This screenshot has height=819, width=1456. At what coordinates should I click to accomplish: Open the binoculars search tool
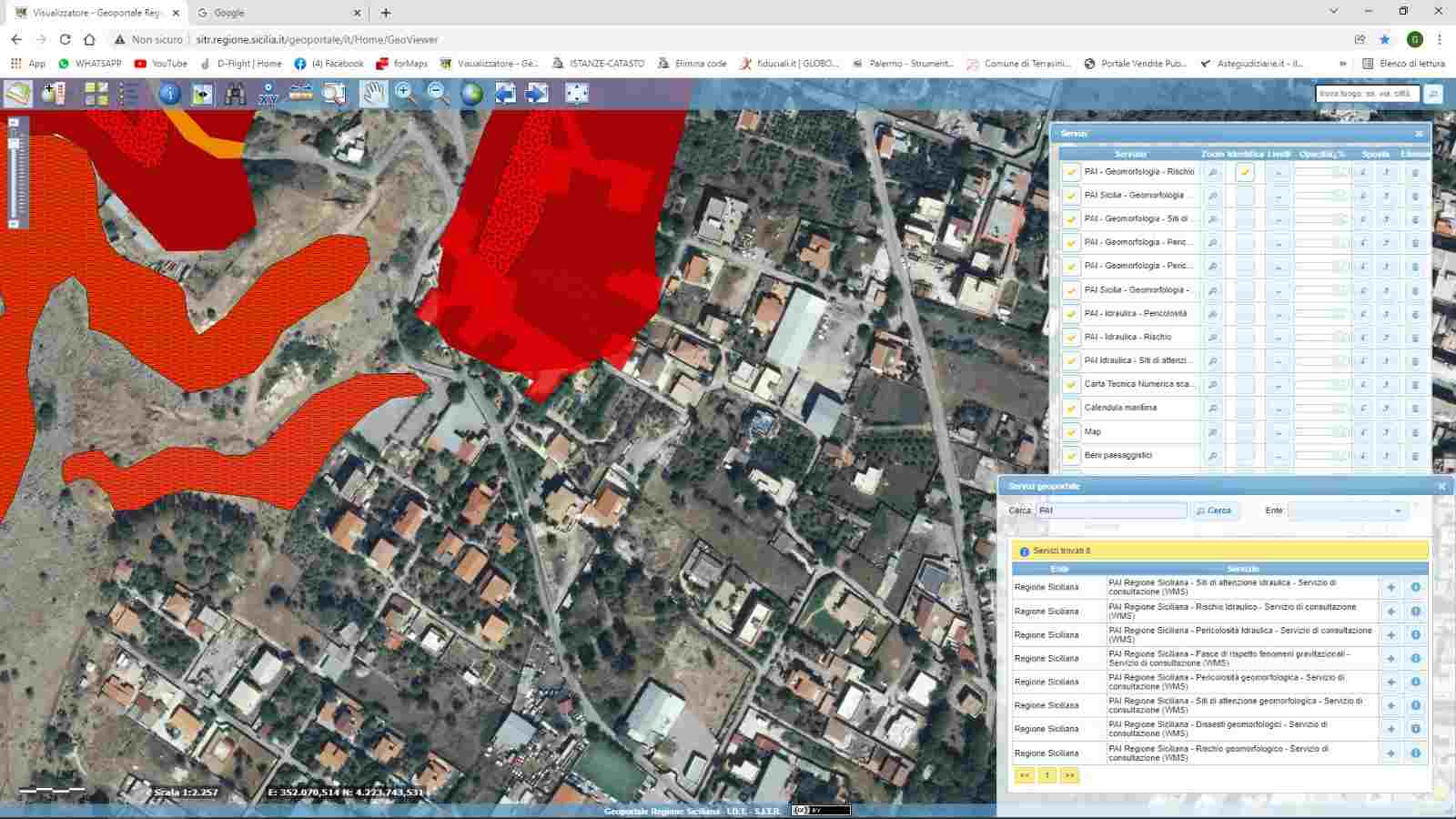pos(235,94)
